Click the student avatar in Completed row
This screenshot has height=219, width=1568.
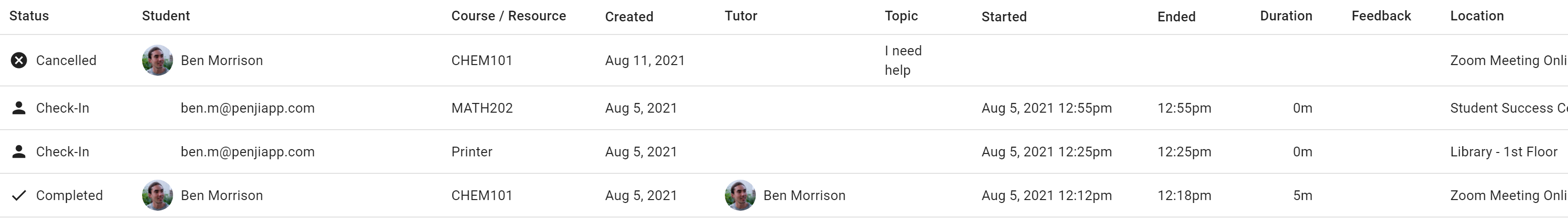click(157, 196)
